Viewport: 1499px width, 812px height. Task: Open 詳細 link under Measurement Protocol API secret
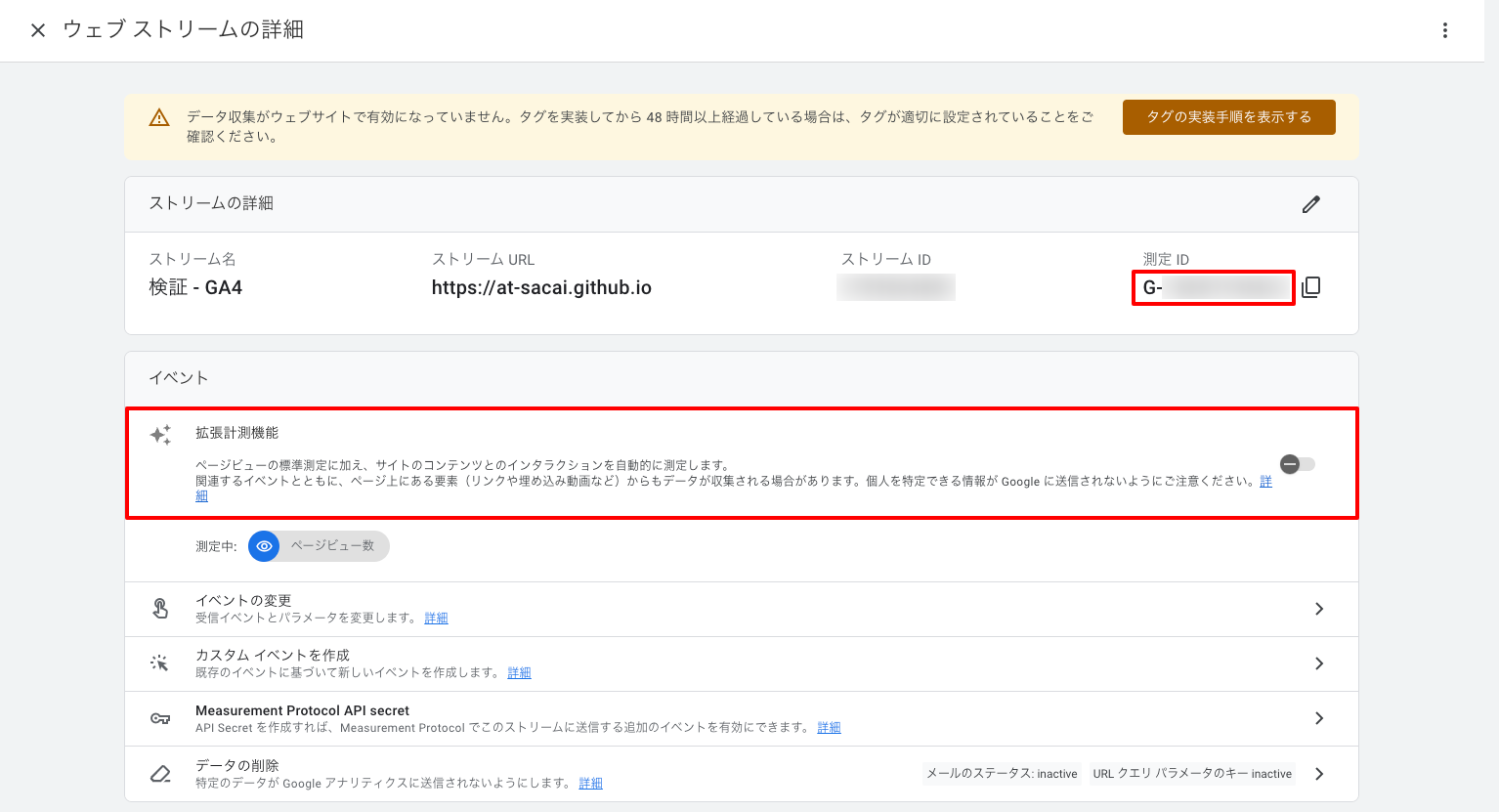click(829, 728)
